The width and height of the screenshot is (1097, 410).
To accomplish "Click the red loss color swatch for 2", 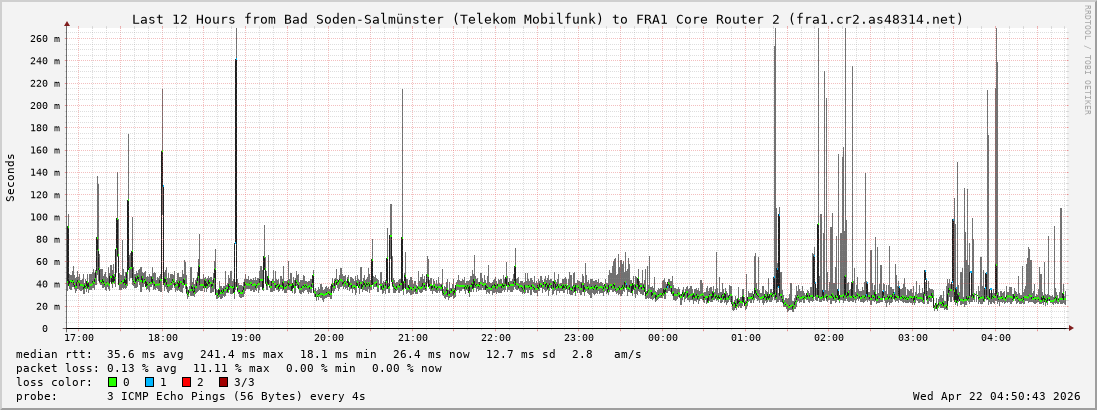I will [186, 382].
